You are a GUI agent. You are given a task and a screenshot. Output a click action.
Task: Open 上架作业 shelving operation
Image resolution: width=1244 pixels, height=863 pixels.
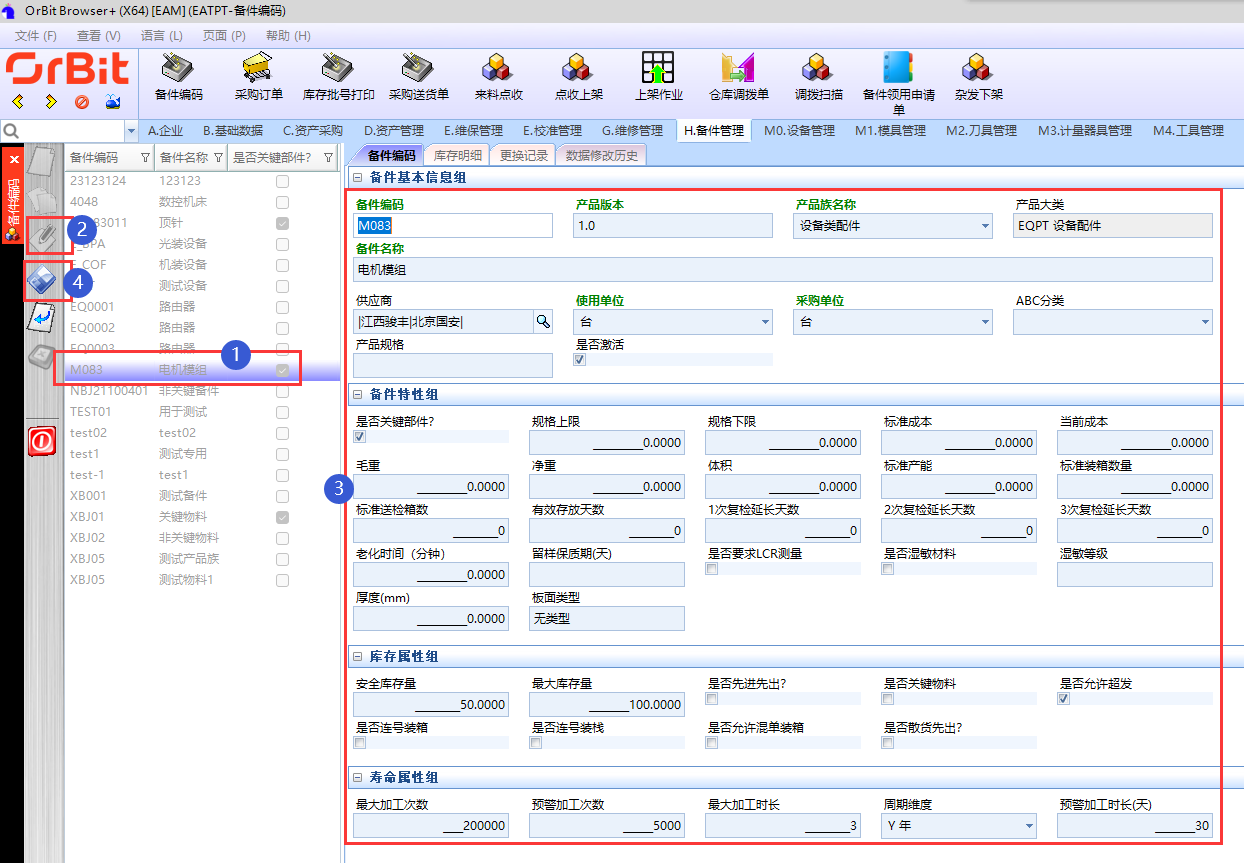[x=658, y=78]
